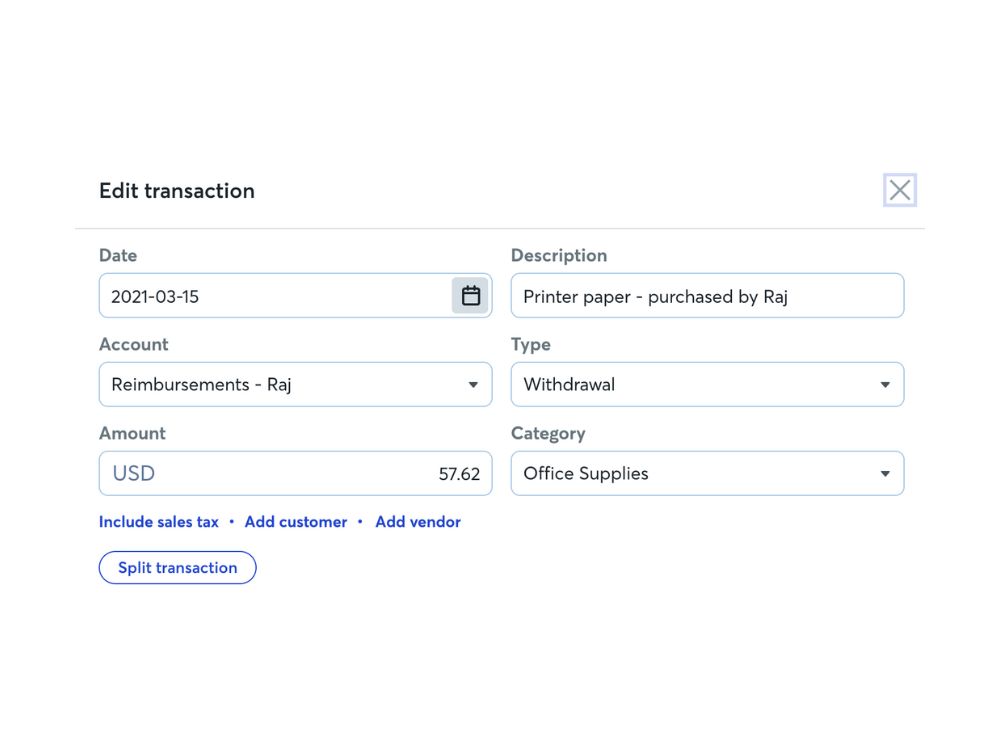The height and width of the screenshot is (750, 1000).
Task: Open the calendar date picker icon
Action: pyautogui.click(x=471, y=295)
